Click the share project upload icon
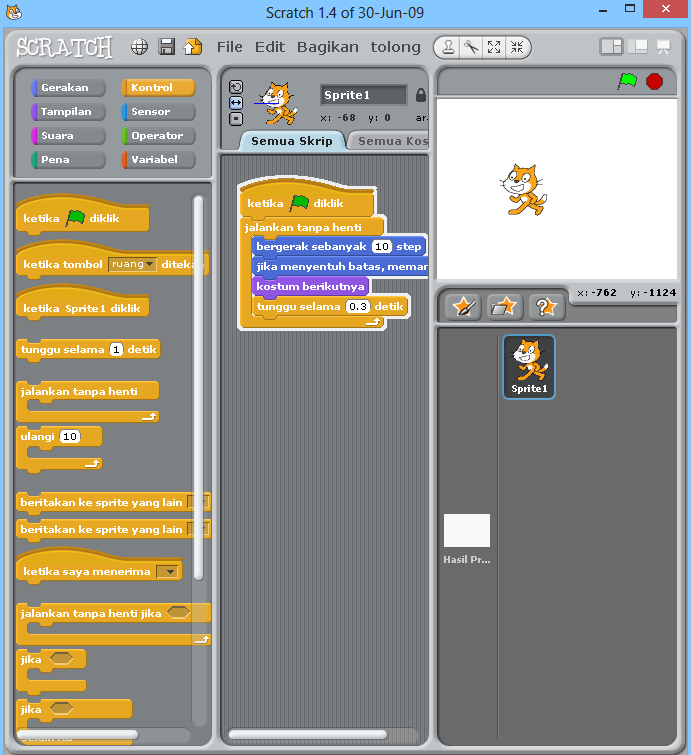 [193, 47]
